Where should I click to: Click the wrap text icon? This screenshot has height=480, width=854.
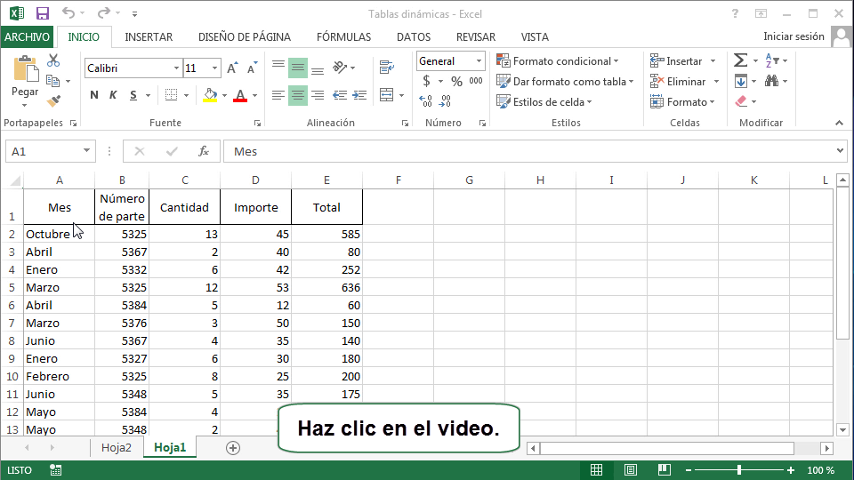tap(387, 67)
